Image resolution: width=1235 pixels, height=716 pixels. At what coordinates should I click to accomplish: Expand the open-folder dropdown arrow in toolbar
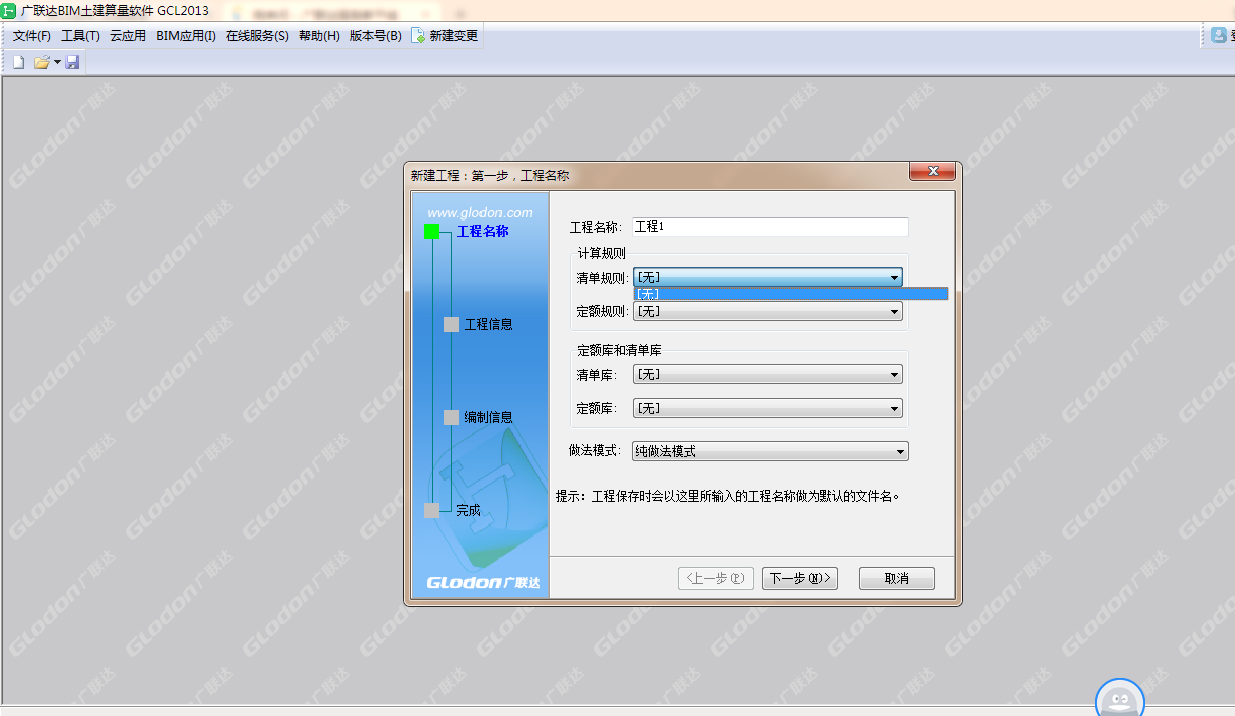[x=57, y=62]
